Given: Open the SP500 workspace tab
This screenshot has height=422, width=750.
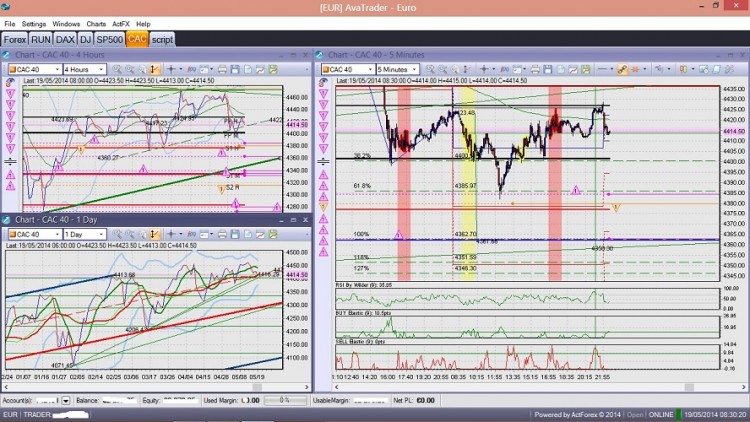Looking at the screenshot, I should [x=110, y=40].
